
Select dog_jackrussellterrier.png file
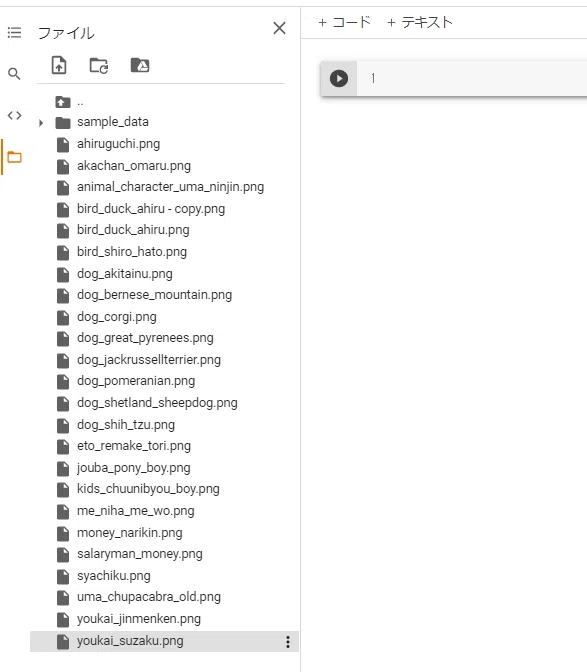pyautogui.click(x=149, y=360)
